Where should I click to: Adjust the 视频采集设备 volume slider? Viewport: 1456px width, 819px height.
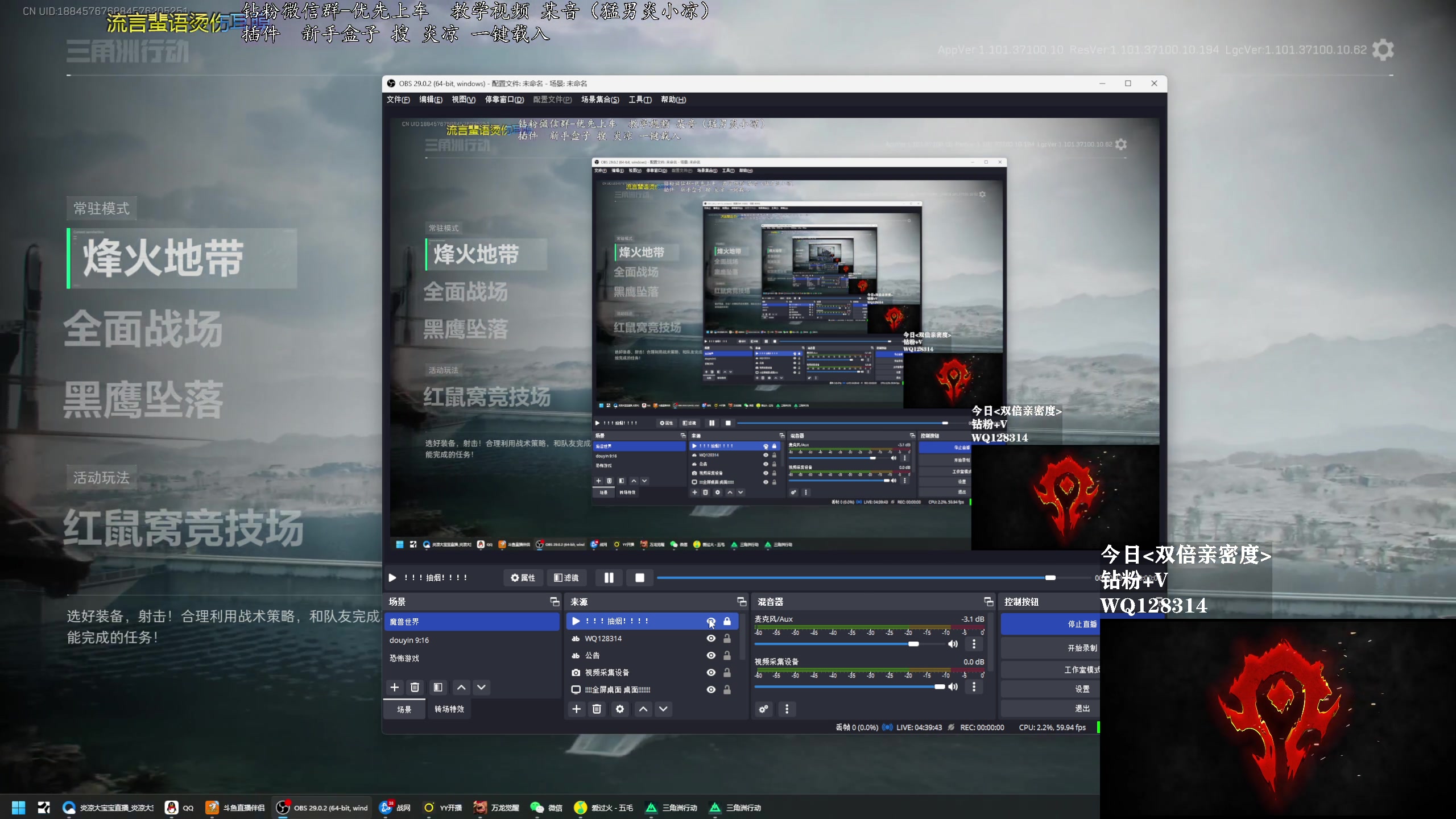pos(939,686)
